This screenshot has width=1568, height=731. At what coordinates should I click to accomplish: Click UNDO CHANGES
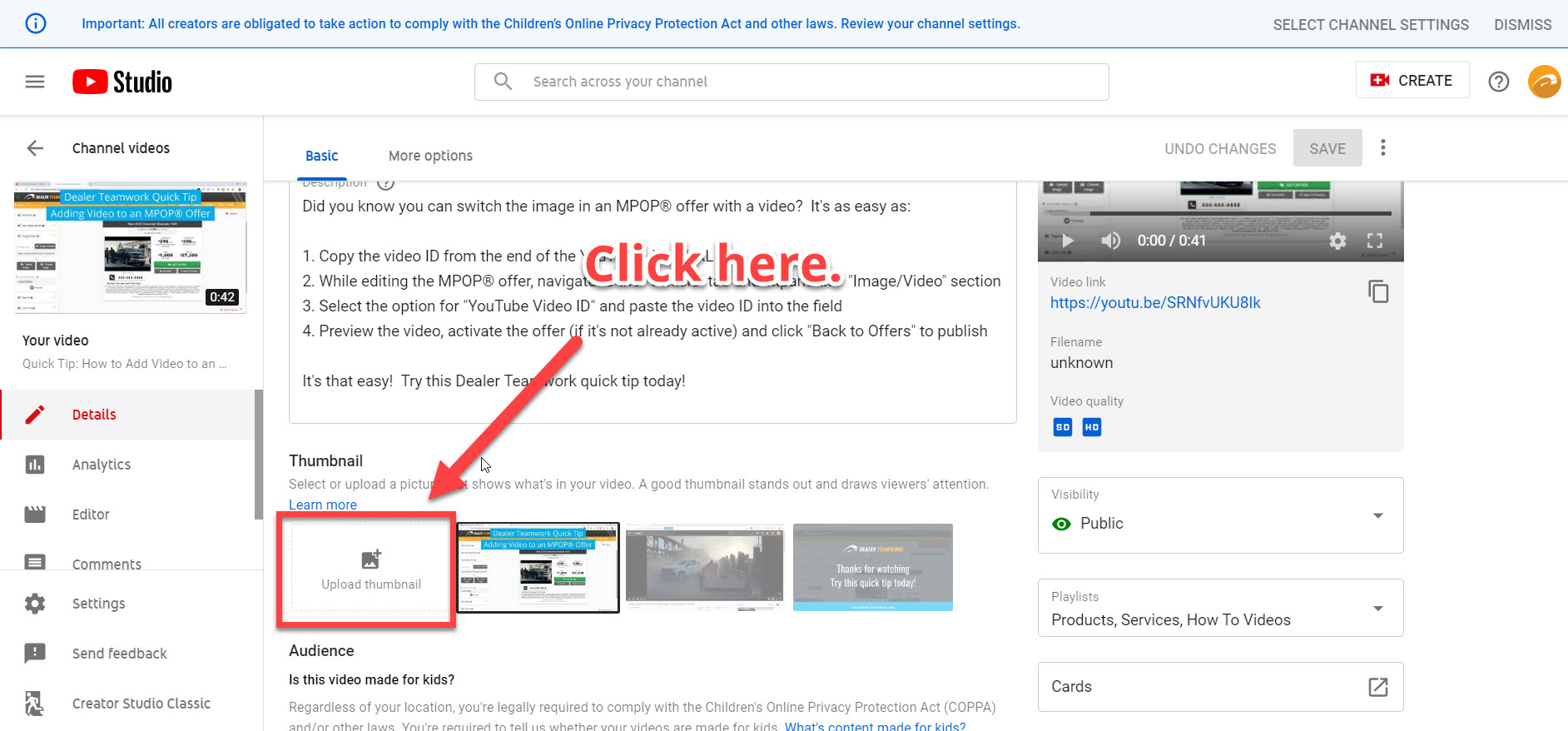(1220, 148)
